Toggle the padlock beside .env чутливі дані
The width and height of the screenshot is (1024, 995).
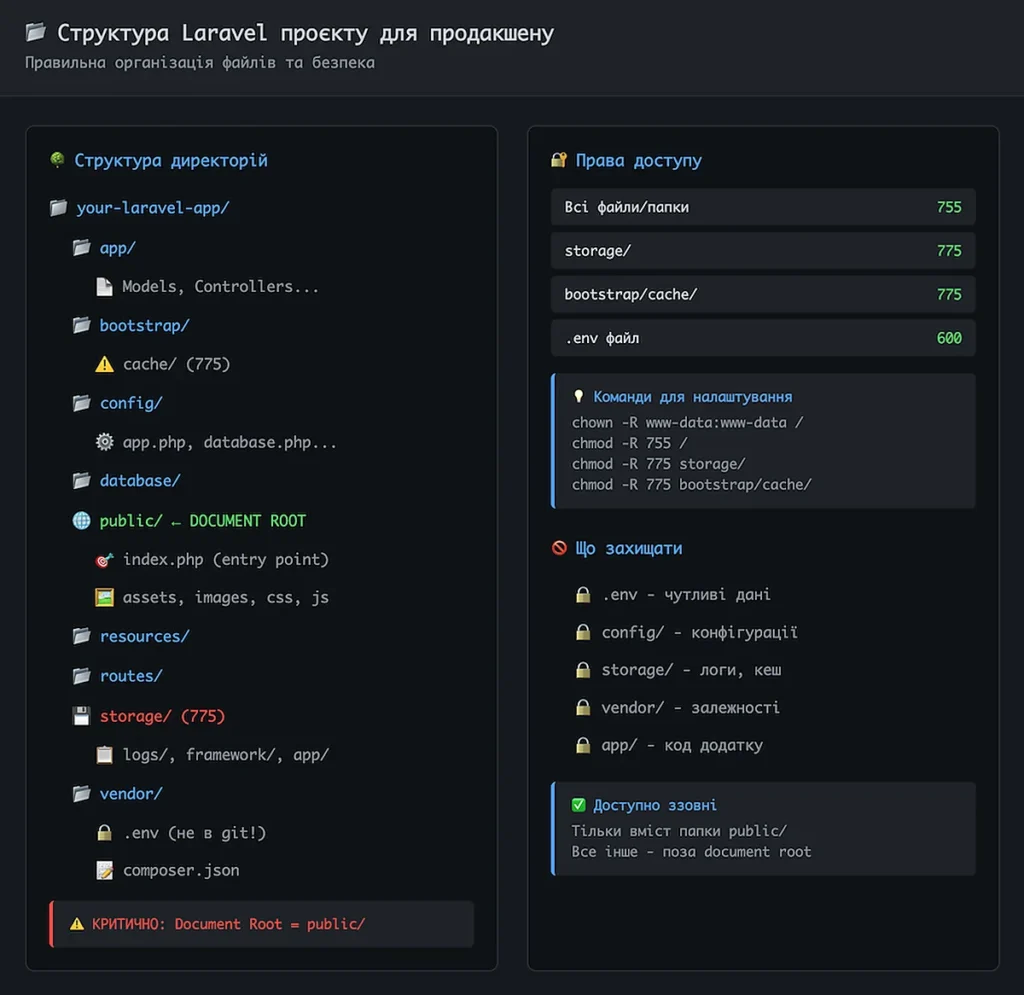(x=583, y=594)
